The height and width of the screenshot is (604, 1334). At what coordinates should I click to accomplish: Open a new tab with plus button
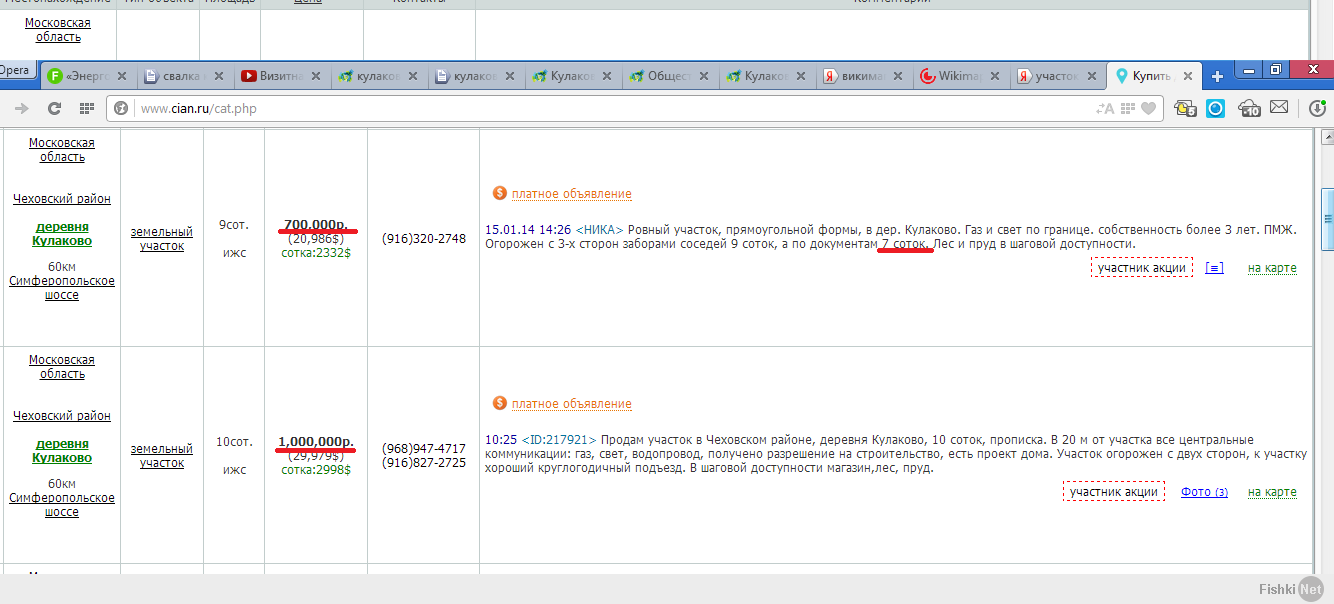[x=1217, y=76]
